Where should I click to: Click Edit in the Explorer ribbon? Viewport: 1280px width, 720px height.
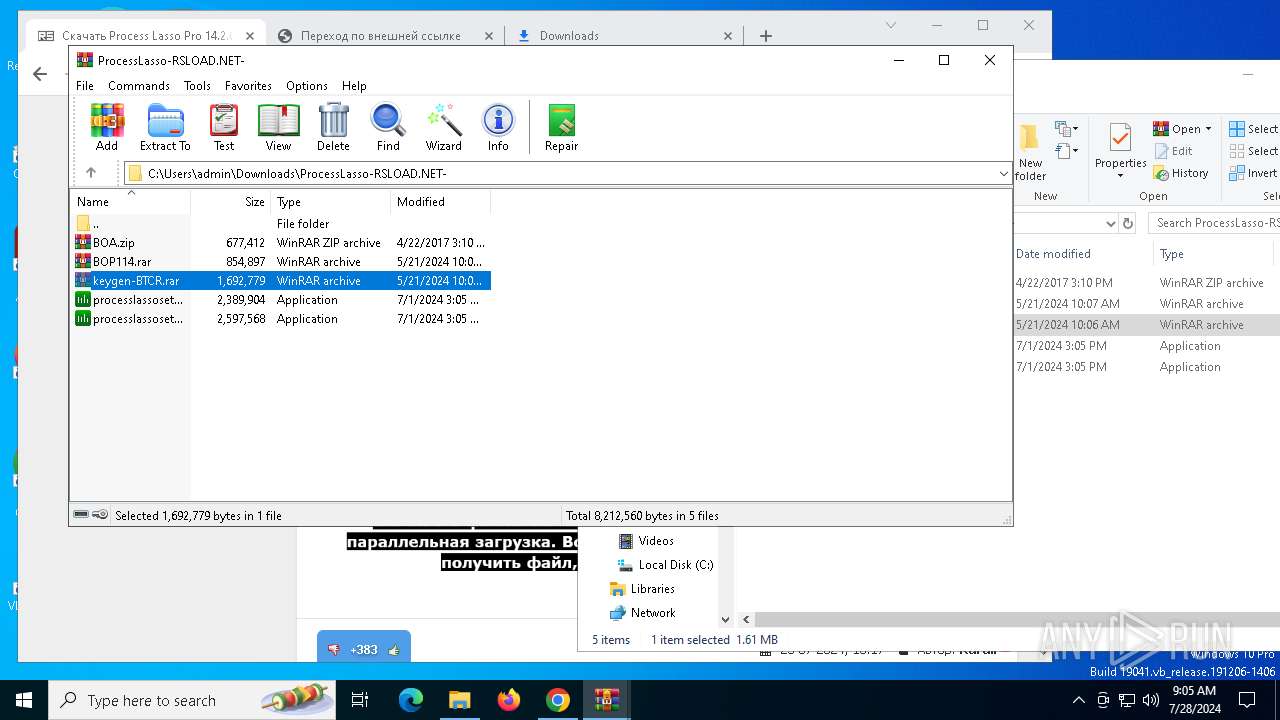click(x=1173, y=151)
